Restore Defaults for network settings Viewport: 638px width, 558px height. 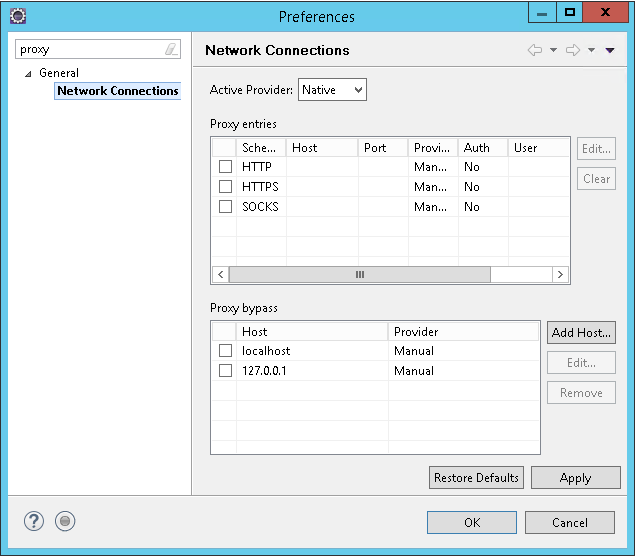476,477
